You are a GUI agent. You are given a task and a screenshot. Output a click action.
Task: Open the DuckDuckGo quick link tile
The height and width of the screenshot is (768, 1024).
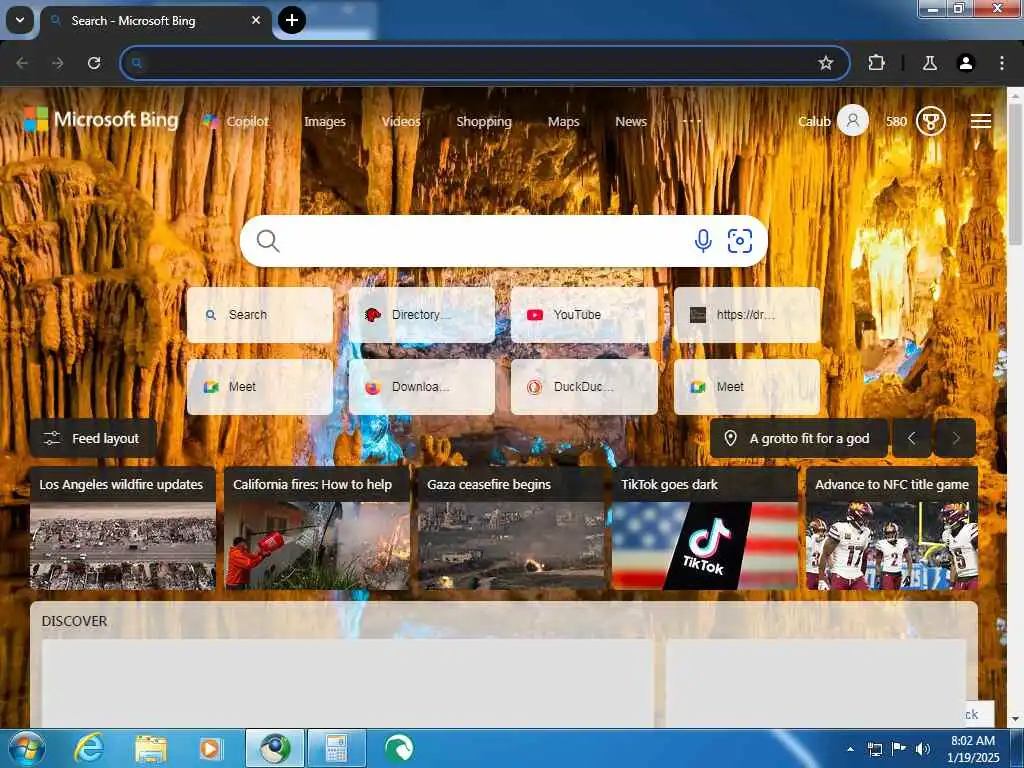584,387
